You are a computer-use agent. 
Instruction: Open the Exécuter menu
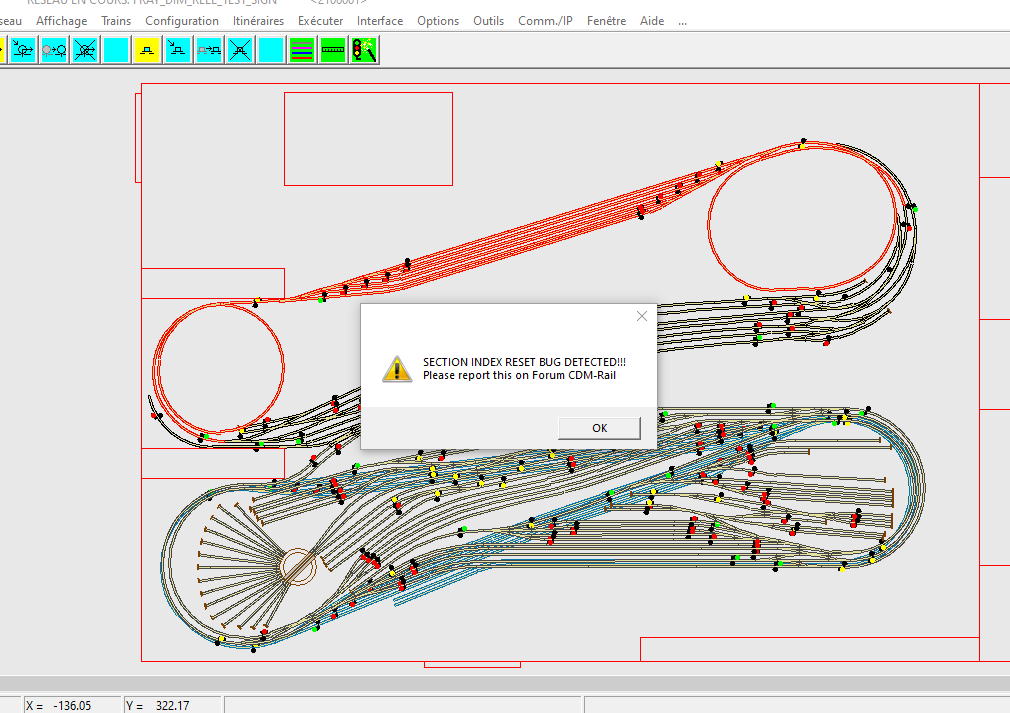(320, 21)
